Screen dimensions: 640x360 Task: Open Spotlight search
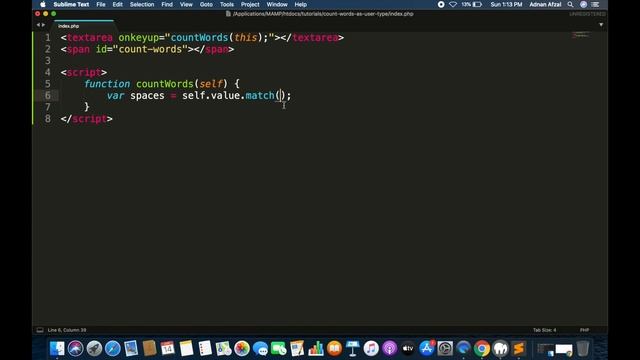(x=570, y=4)
